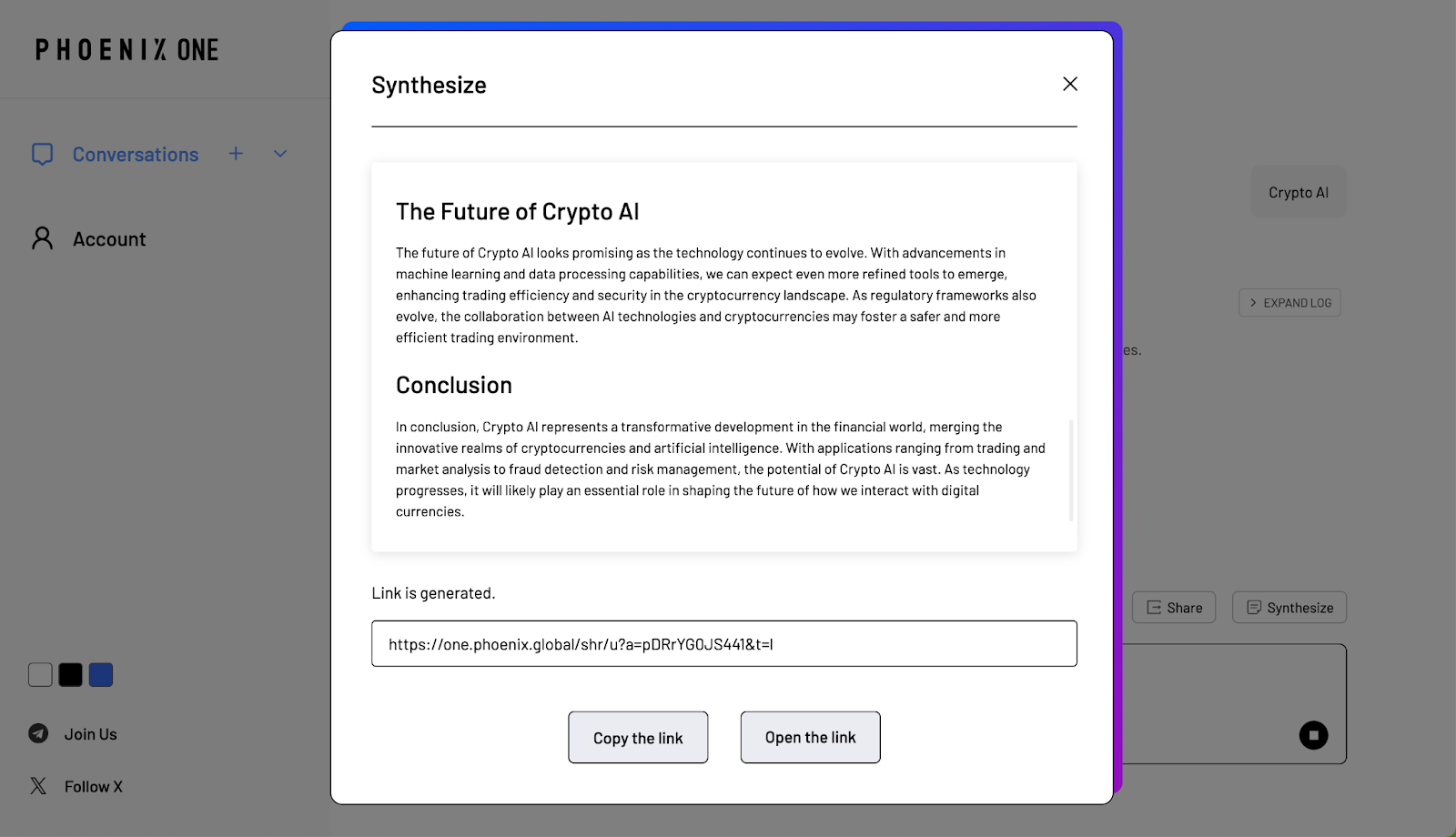
Task: Click the Open the link button
Action: pyautogui.click(x=810, y=737)
